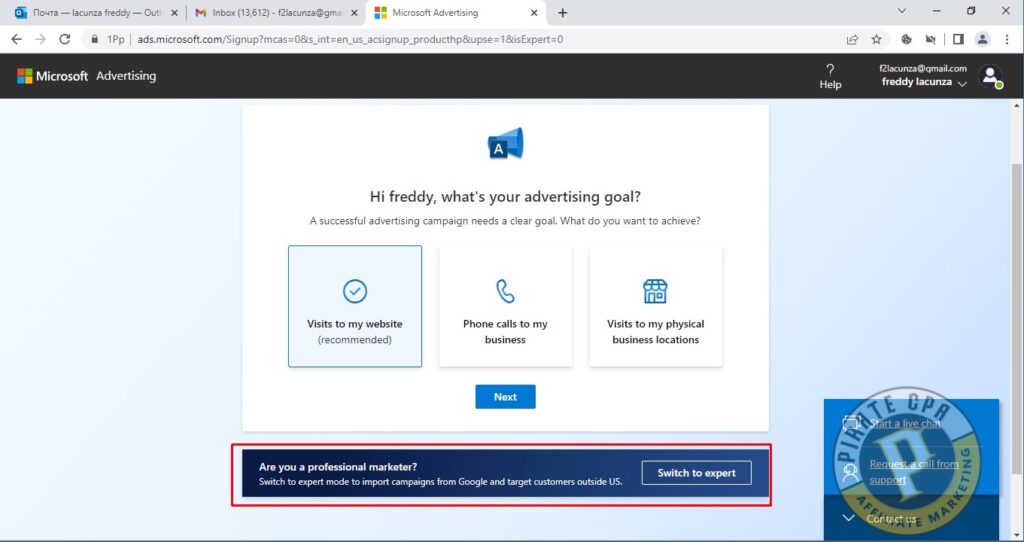Screen dimensions: 1024x542
Task: Click the Switch to expert button
Action: 696,473
